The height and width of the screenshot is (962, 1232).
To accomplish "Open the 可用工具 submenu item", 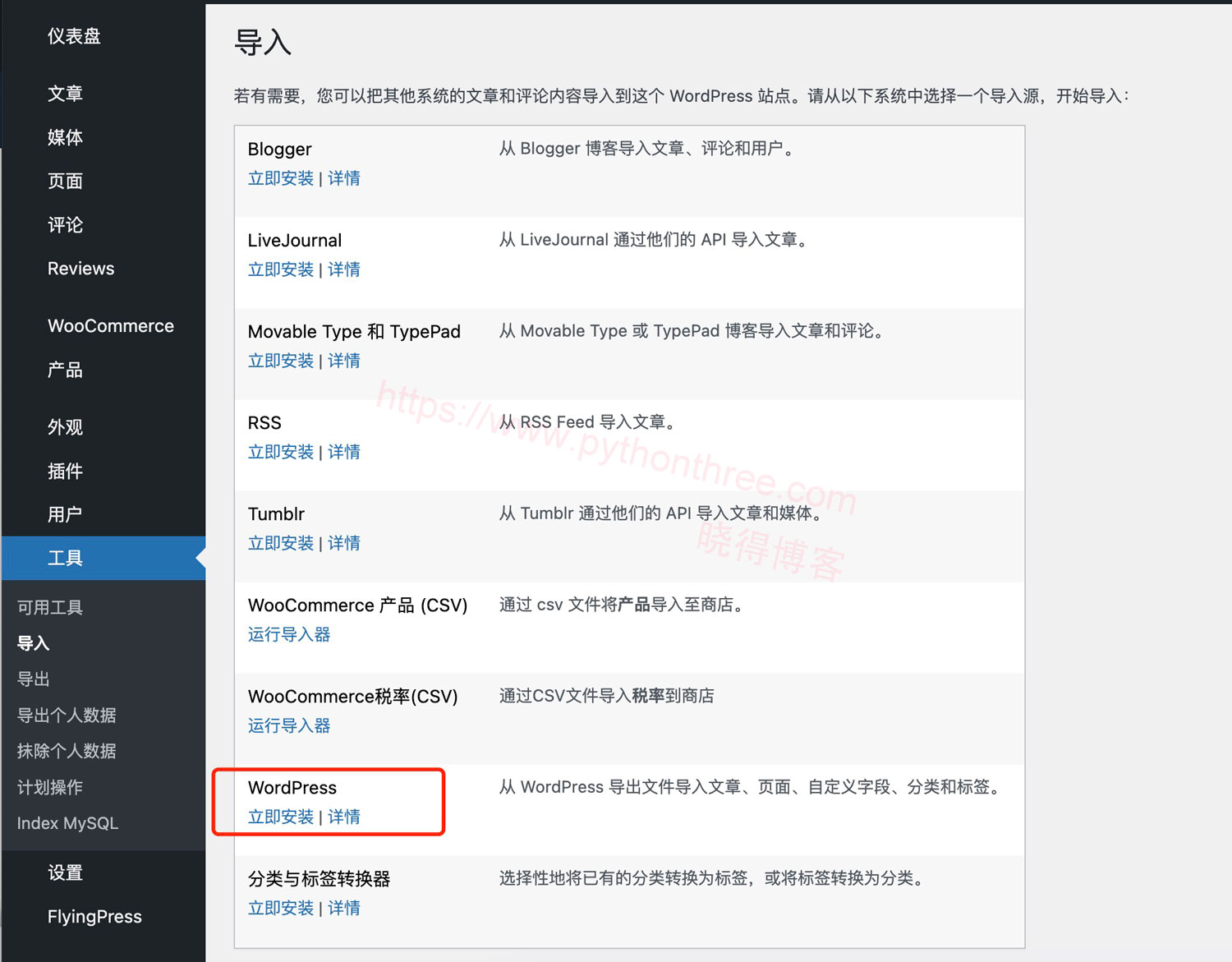I will tap(50, 607).
